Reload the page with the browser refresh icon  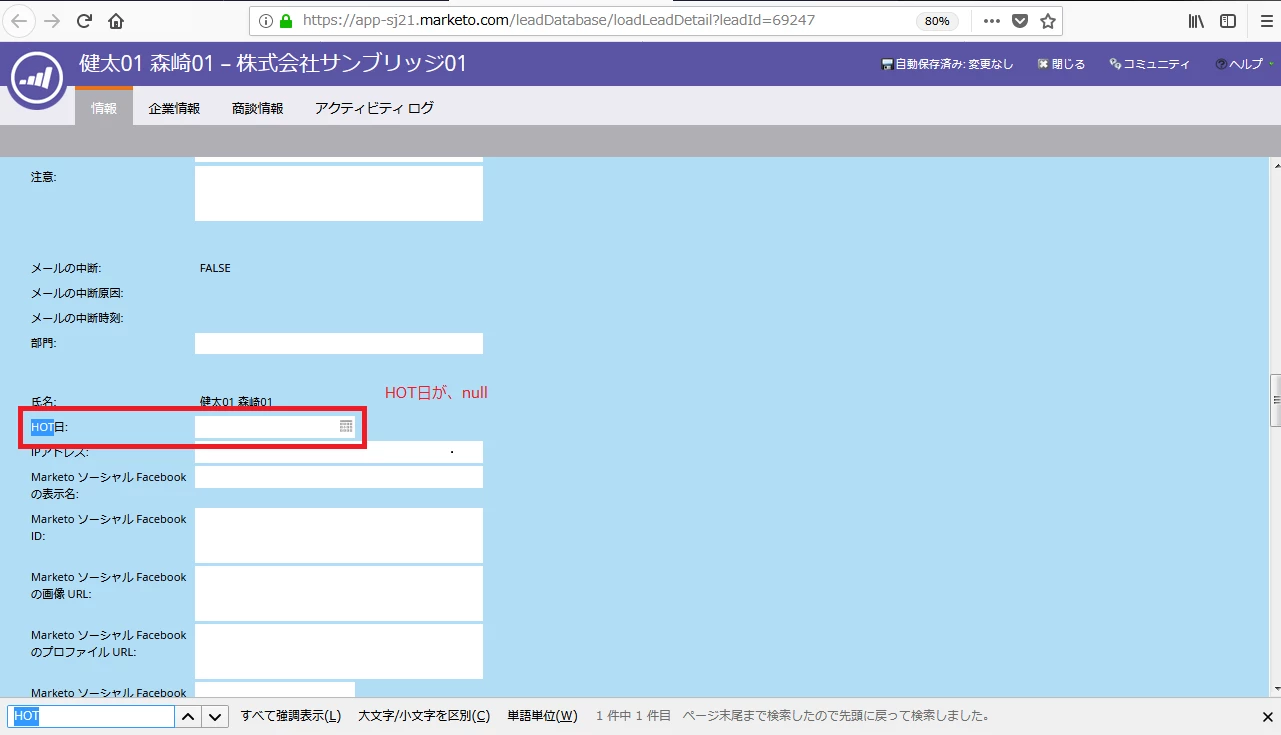84,21
